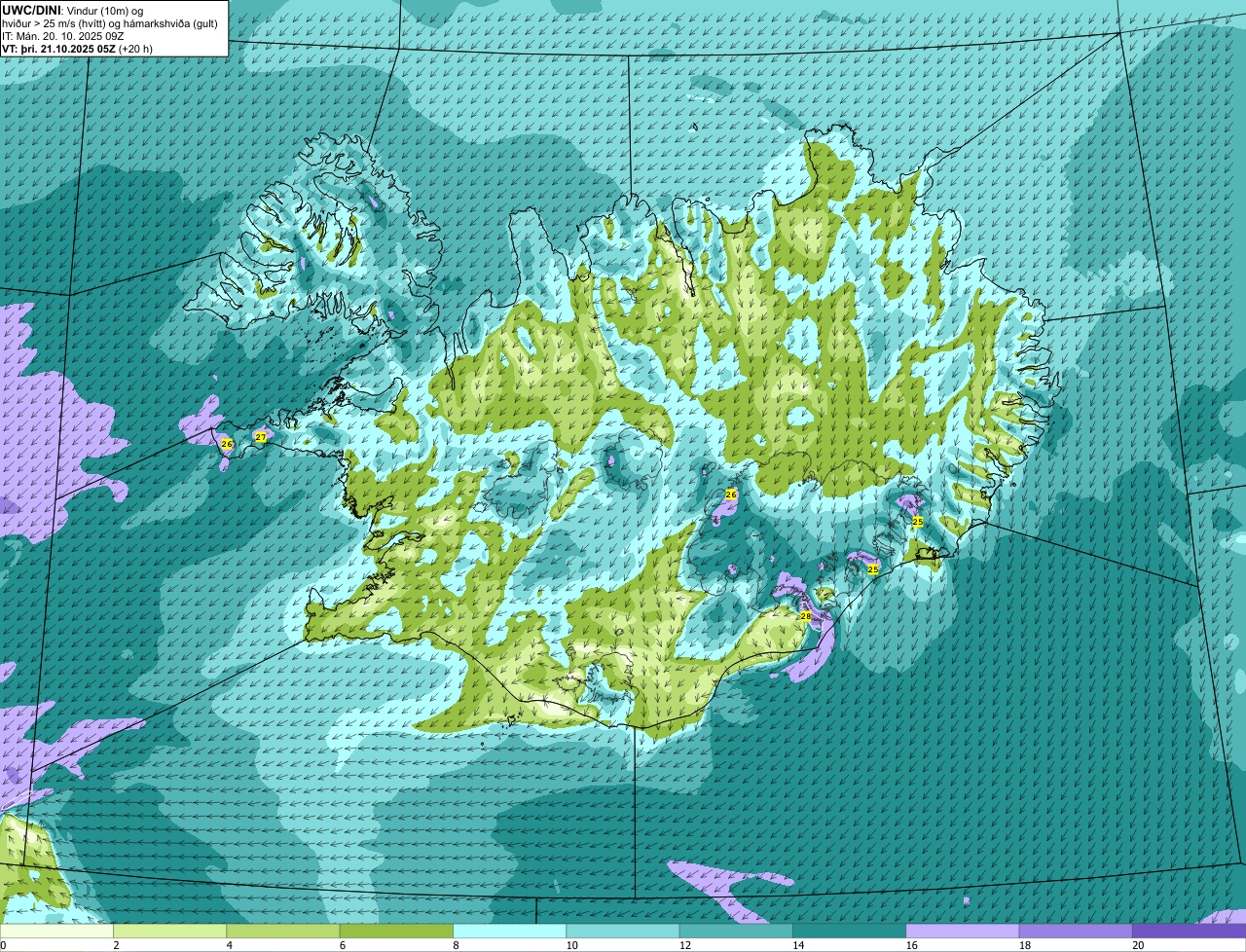This screenshot has width=1246, height=952.
Task: Click the 'IT: Mán. 20. 10. 2025 09Z' line
Action: pyautogui.click(x=63, y=35)
